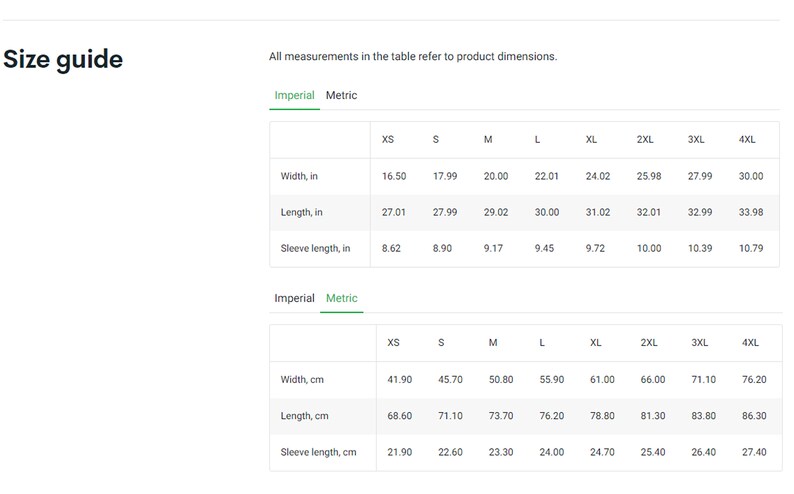Click the 3XL column header in centimeters table
Viewport: 794px width, 494px height.
699,343
